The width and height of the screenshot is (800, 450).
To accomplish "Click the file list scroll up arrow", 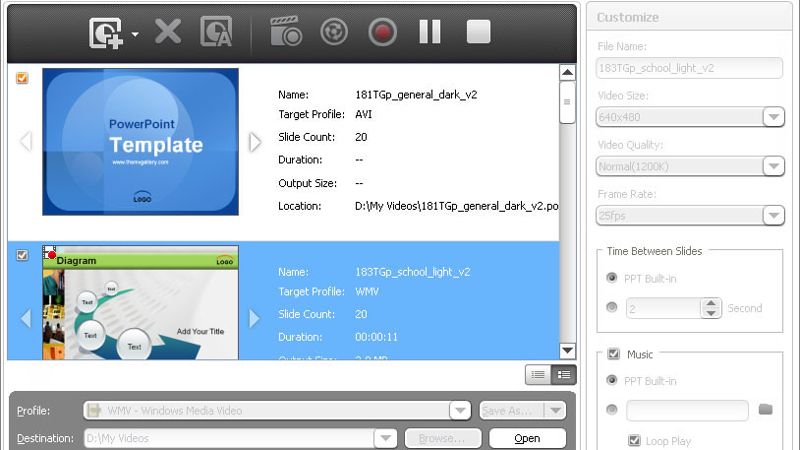I will [567, 72].
